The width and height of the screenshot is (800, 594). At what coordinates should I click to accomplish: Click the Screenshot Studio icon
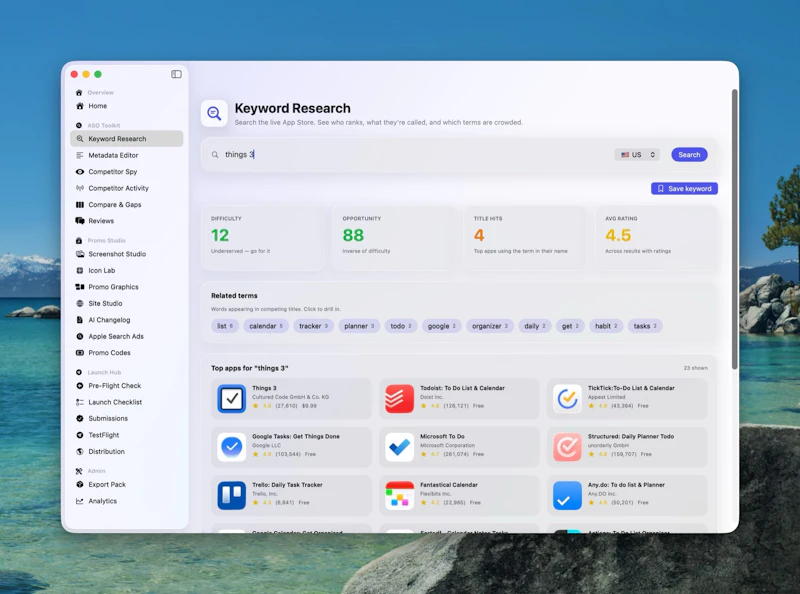[80, 254]
